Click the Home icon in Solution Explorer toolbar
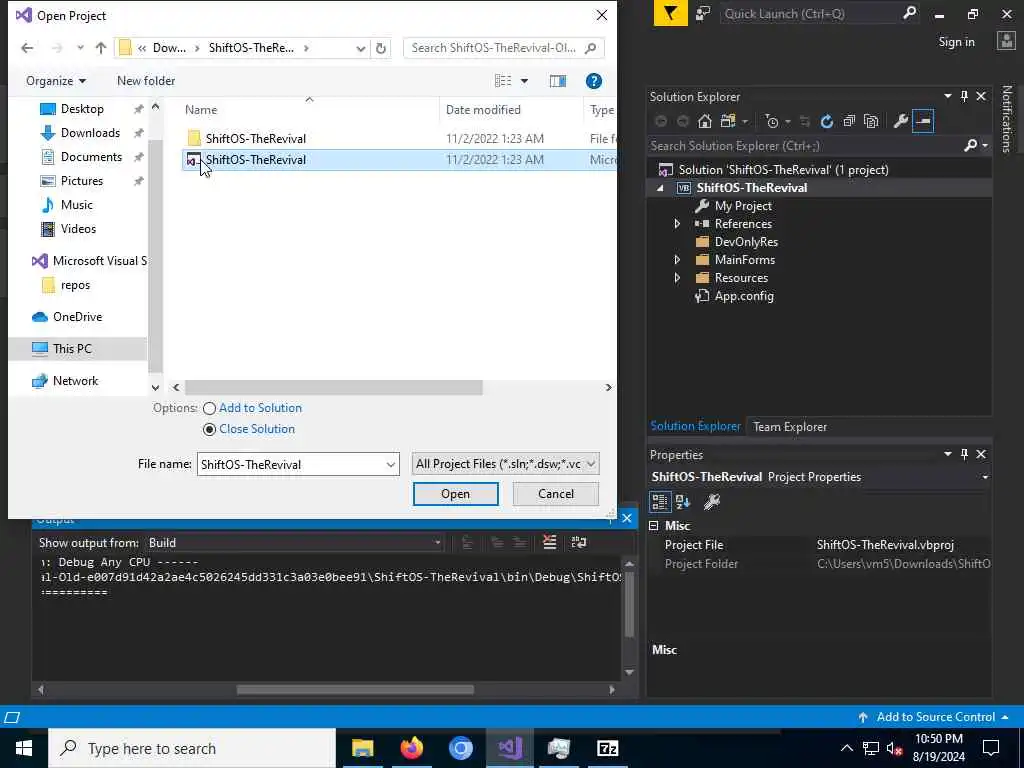The width and height of the screenshot is (1024, 768). [x=704, y=121]
